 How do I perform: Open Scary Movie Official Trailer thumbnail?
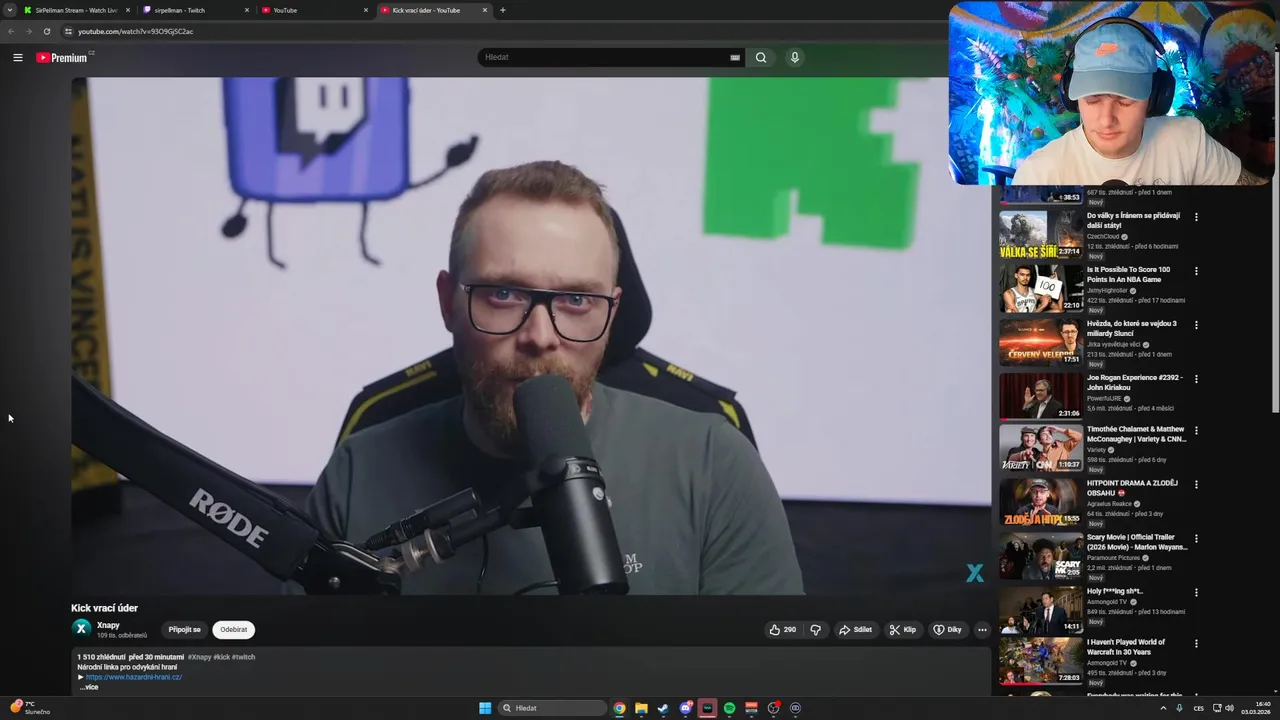[1040, 556]
